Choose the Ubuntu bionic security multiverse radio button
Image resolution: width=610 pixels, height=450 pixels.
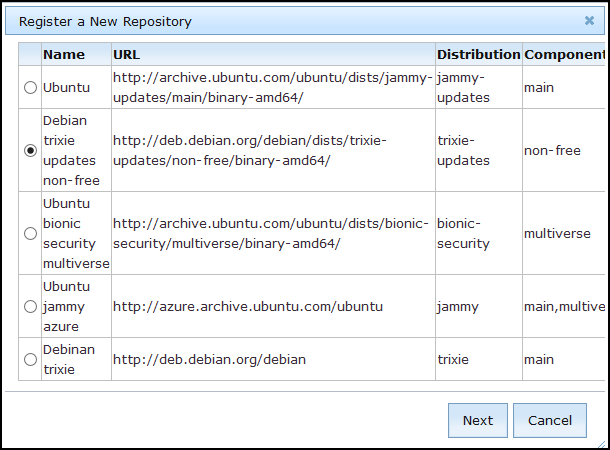(30, 233)
